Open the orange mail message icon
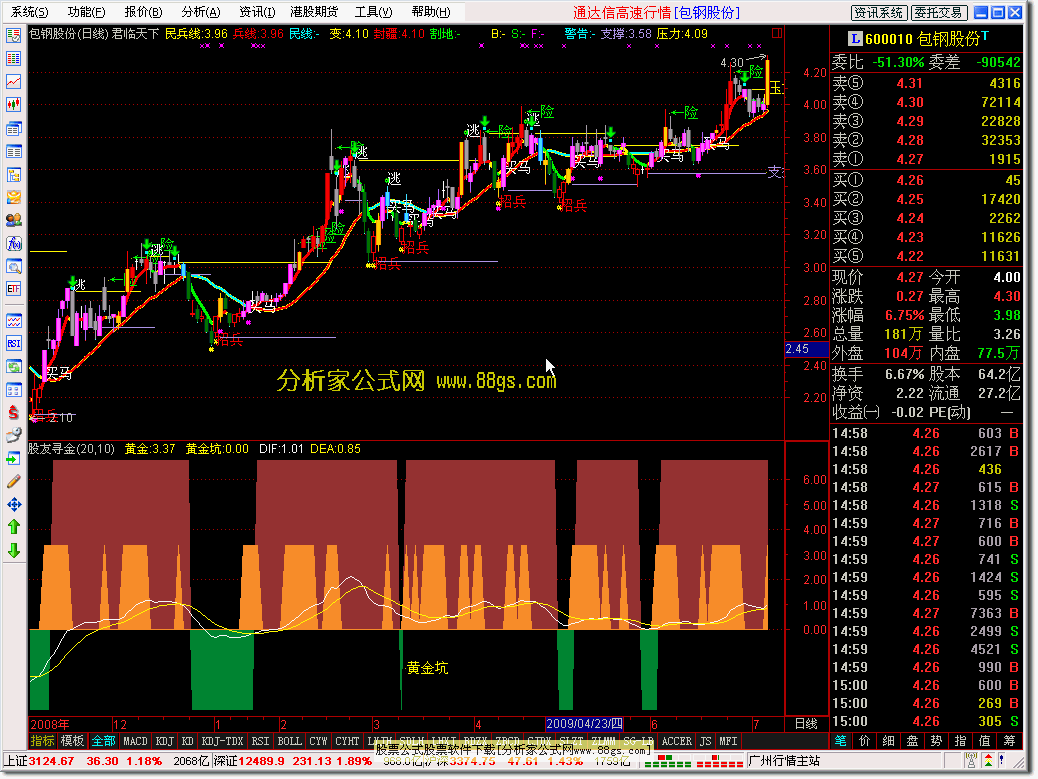Viewport: 1038px width, 779px height. pos(13,197)
